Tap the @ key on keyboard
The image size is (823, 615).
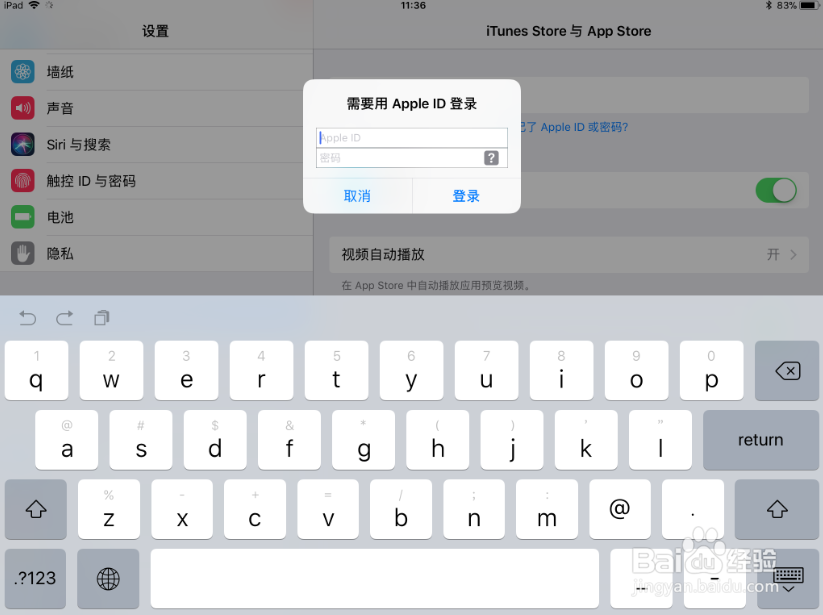pyautogui.click(x=620, y=509)
